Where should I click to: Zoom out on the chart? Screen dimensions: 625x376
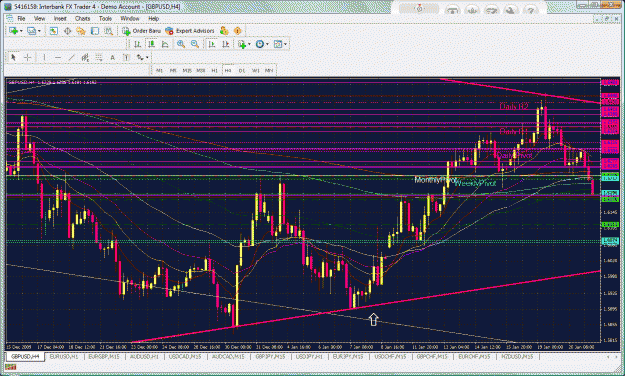pos(195,44)
